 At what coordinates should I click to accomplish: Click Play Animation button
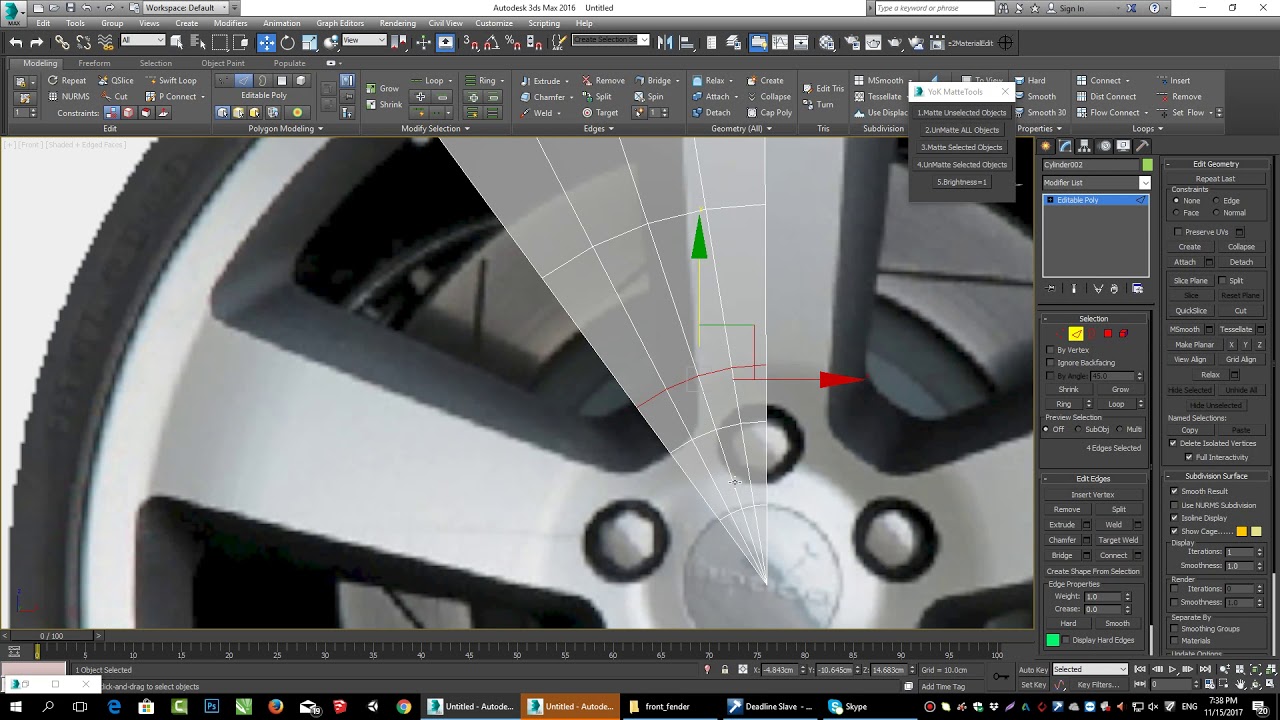1172,669
